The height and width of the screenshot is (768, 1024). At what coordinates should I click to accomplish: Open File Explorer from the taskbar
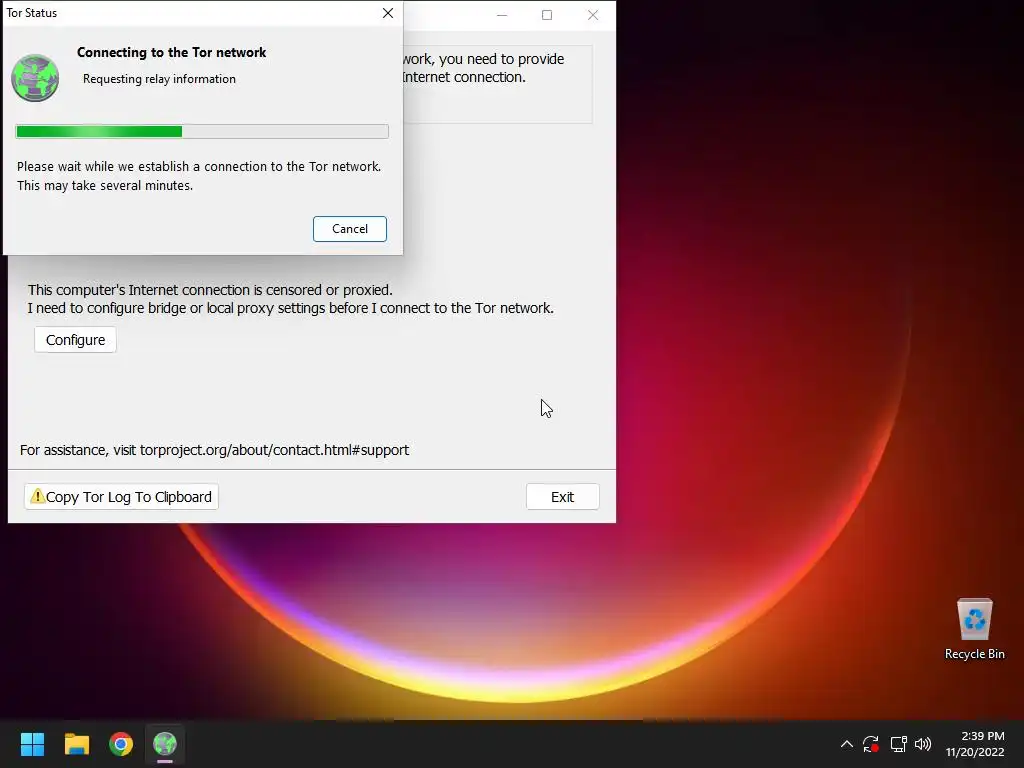coord(76,744)
